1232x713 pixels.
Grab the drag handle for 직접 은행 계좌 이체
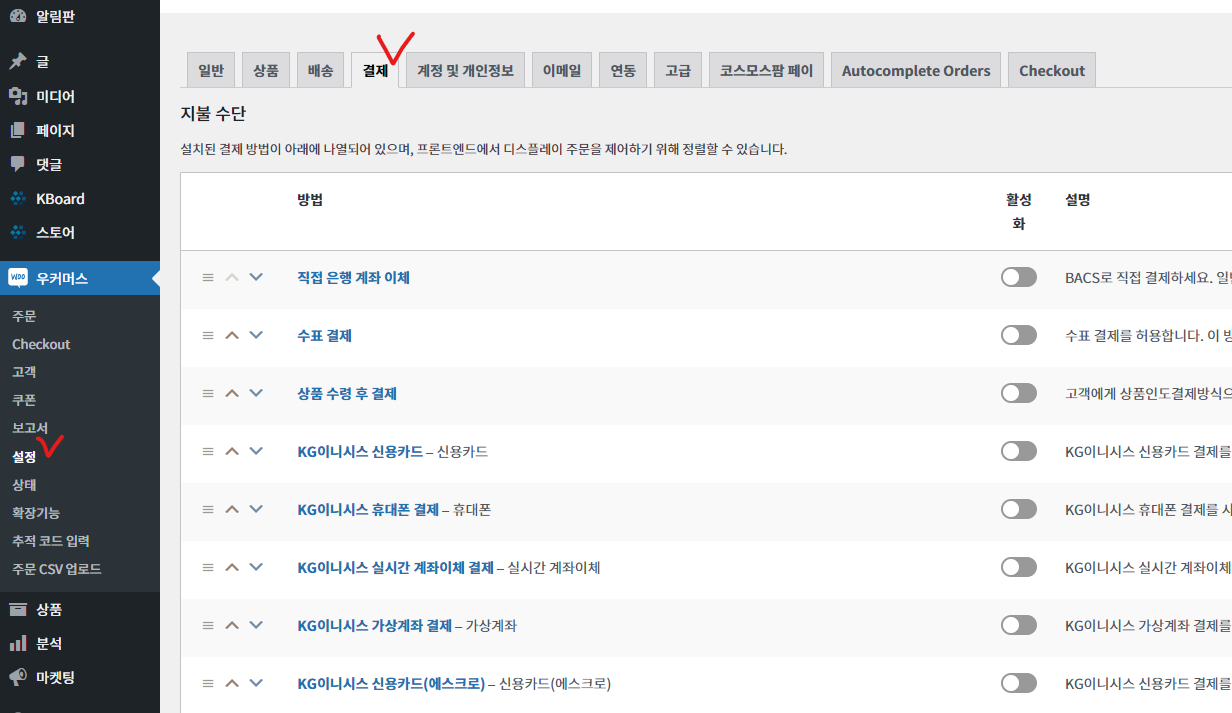[208, 277]
